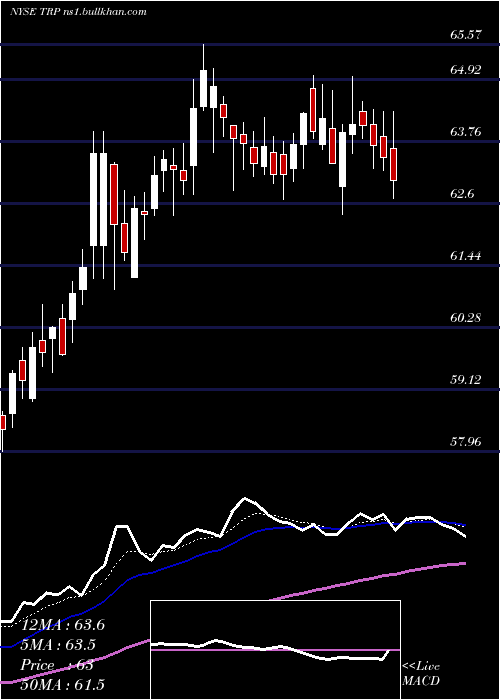
Task: Click the 12MA : 63.6 legend entry
Action: click(63, 625)
